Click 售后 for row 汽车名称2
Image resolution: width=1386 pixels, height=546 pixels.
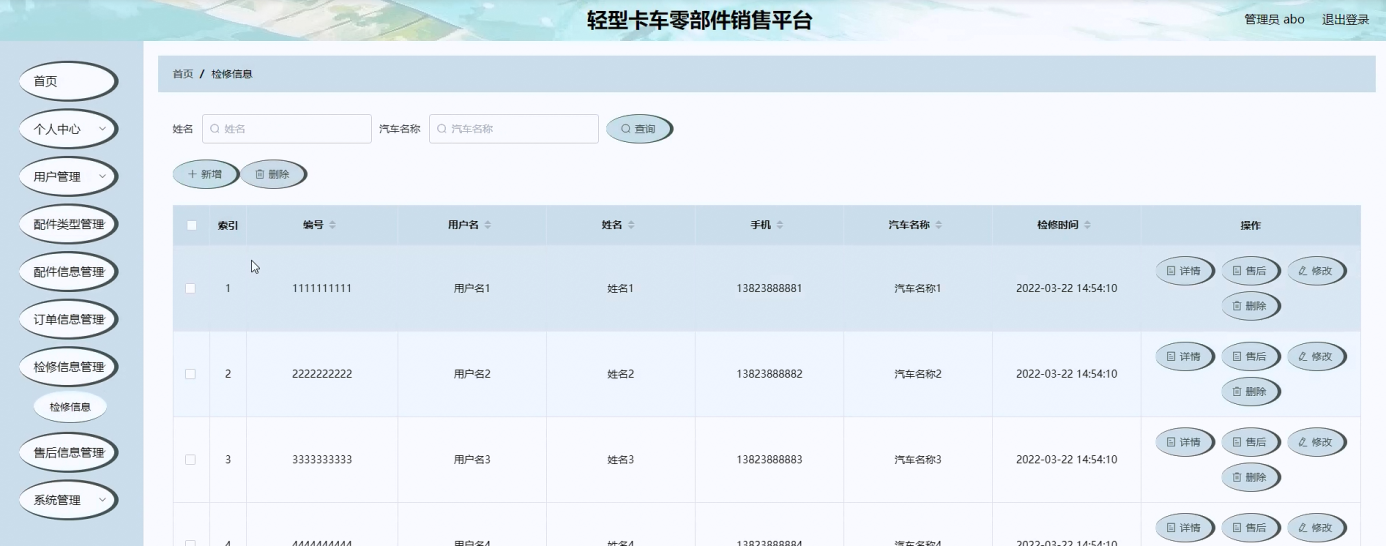pyautogui.click(x=1250, y=356)
